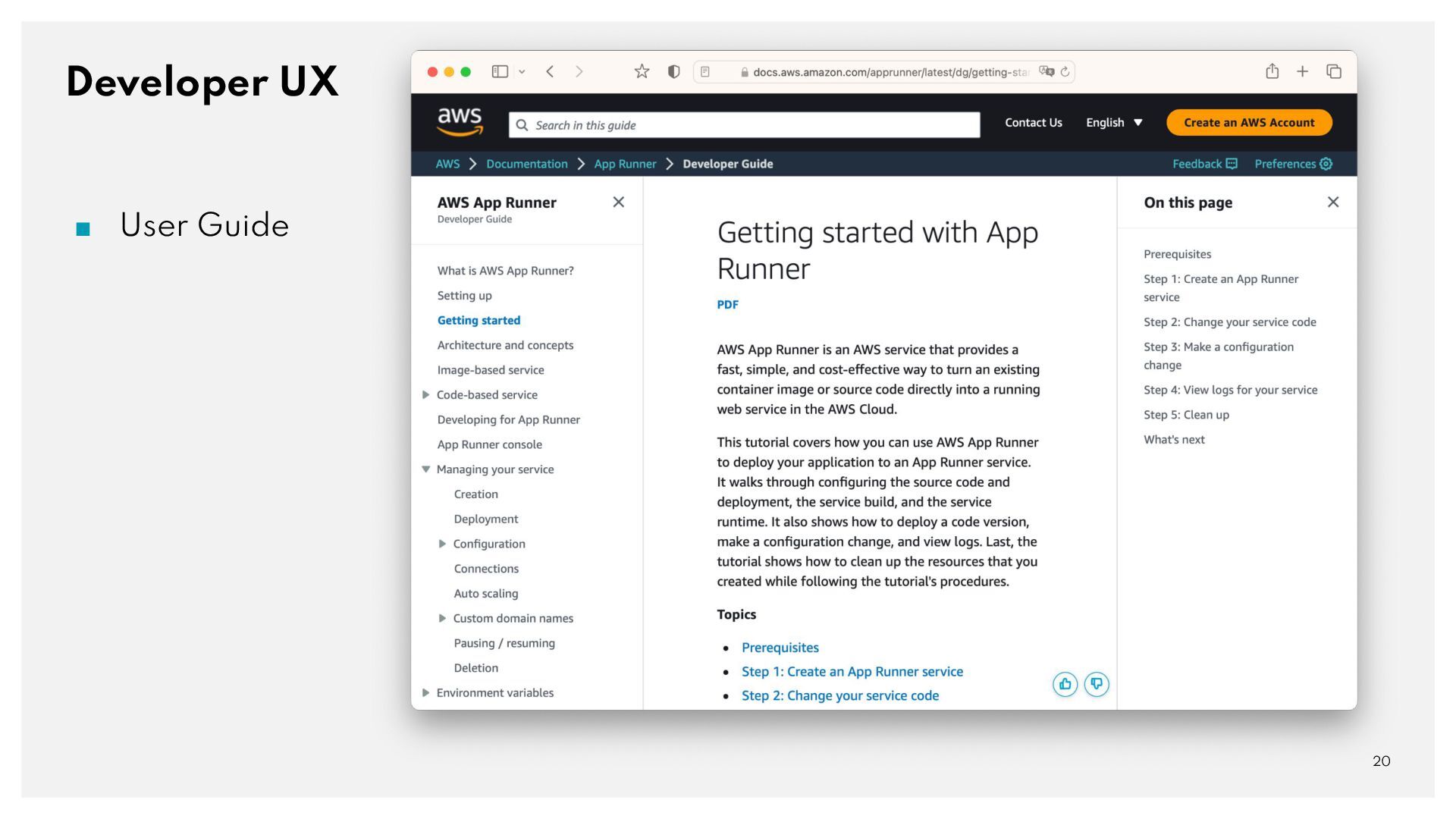The image size is (1456, 819).
Task: Expand the Custom domain names item
Action: pos(442,618)
